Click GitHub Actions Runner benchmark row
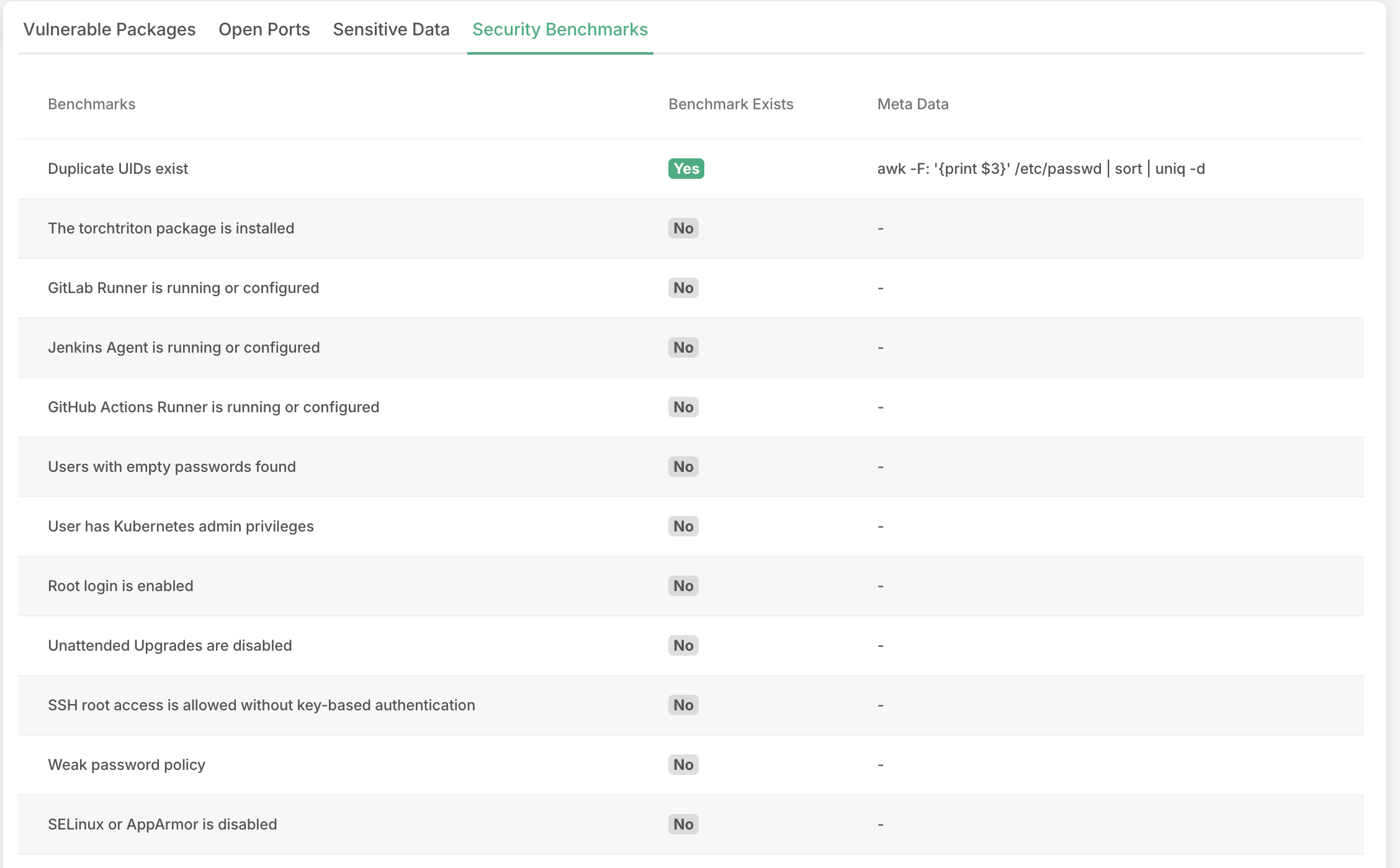The height and width of the screenshot is (868, 1400). [x=213, y=407]
